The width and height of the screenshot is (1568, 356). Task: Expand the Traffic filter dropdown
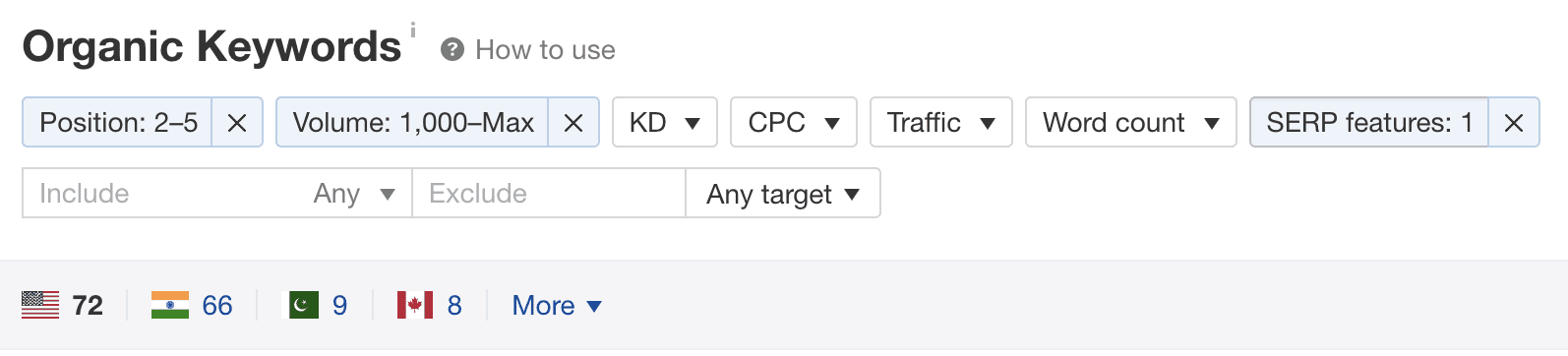coord(941,122)
